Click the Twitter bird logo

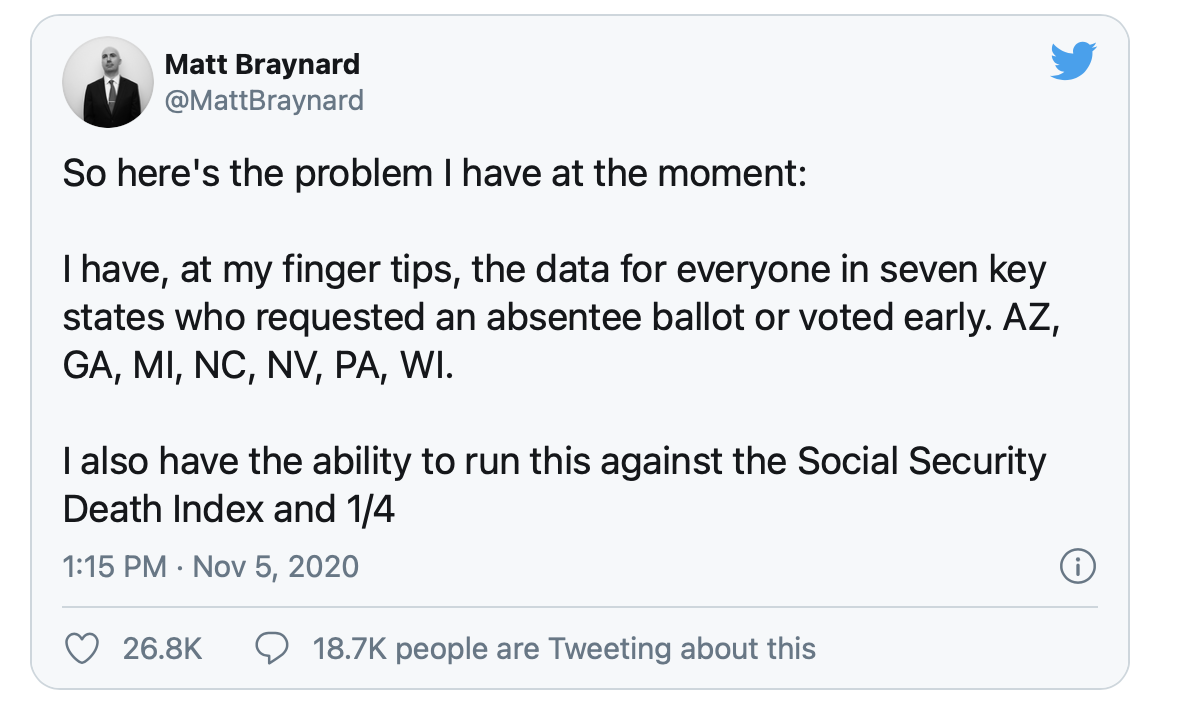(x=1074, y=61)
